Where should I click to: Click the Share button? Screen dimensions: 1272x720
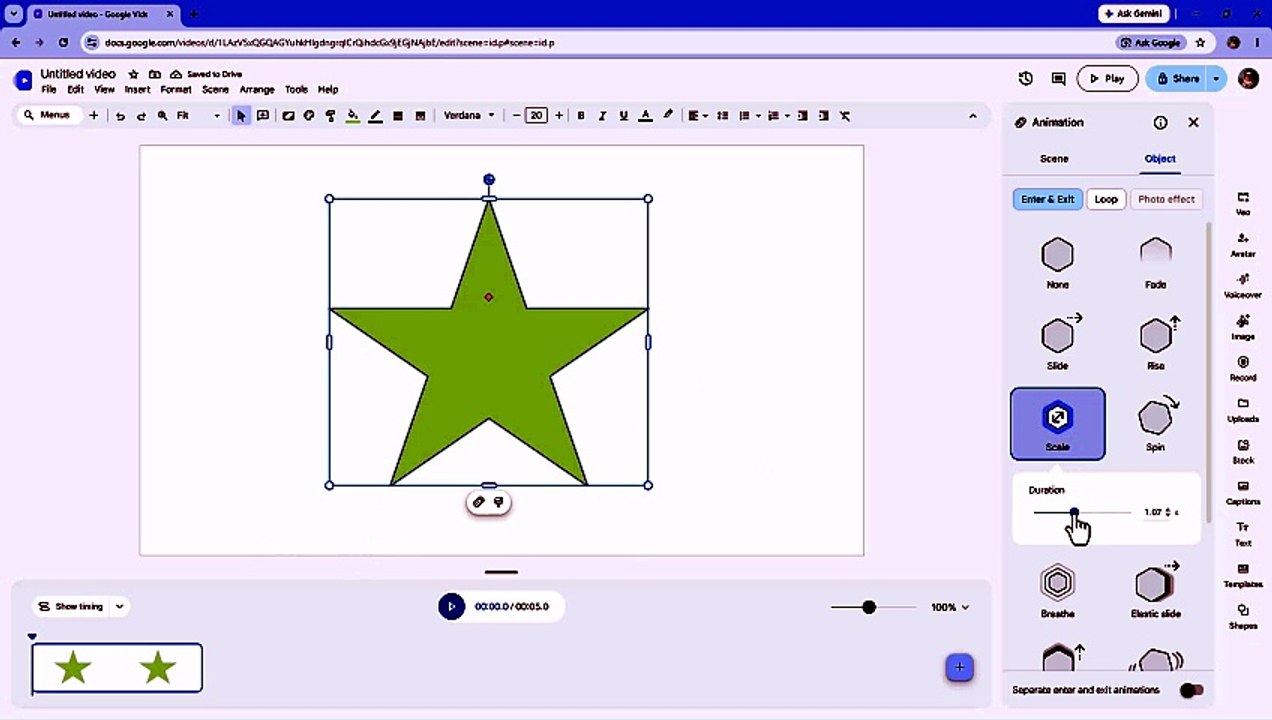tap(1176, 78)
